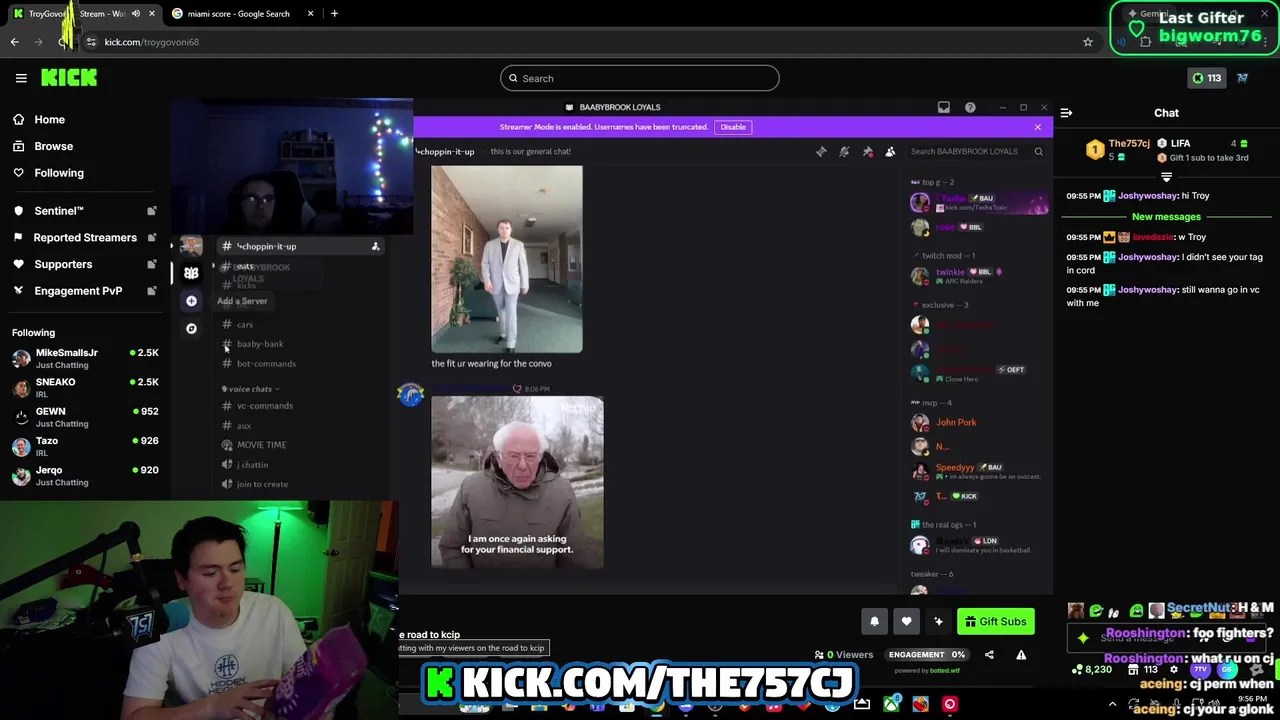Open vc-commands channel
This screenshot has height=720, width=1280.
click(x=265, y=406)
